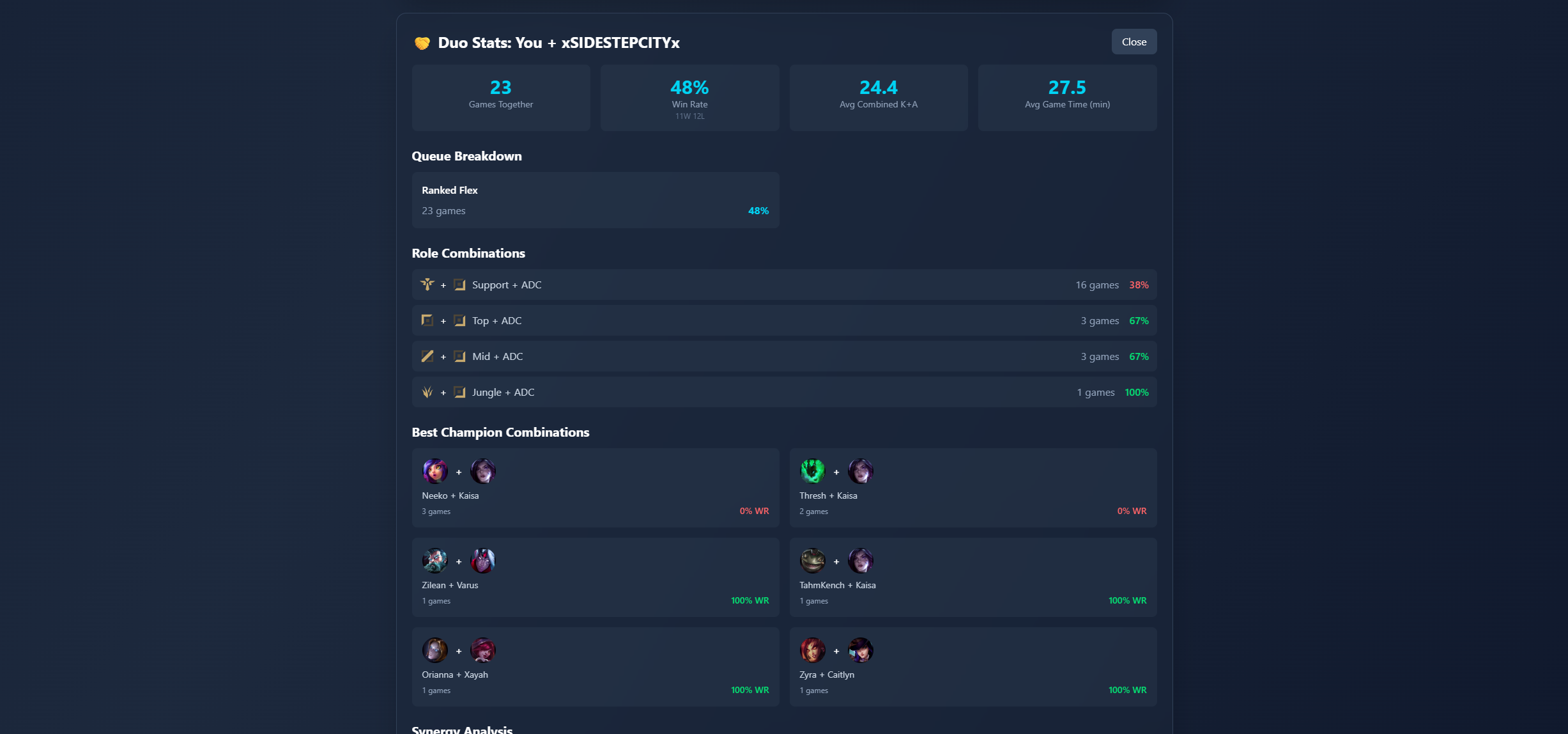1568x734 pixels.
Task: Click the handshake icon beside Duo Stats title
Action: tap(422, 43)
